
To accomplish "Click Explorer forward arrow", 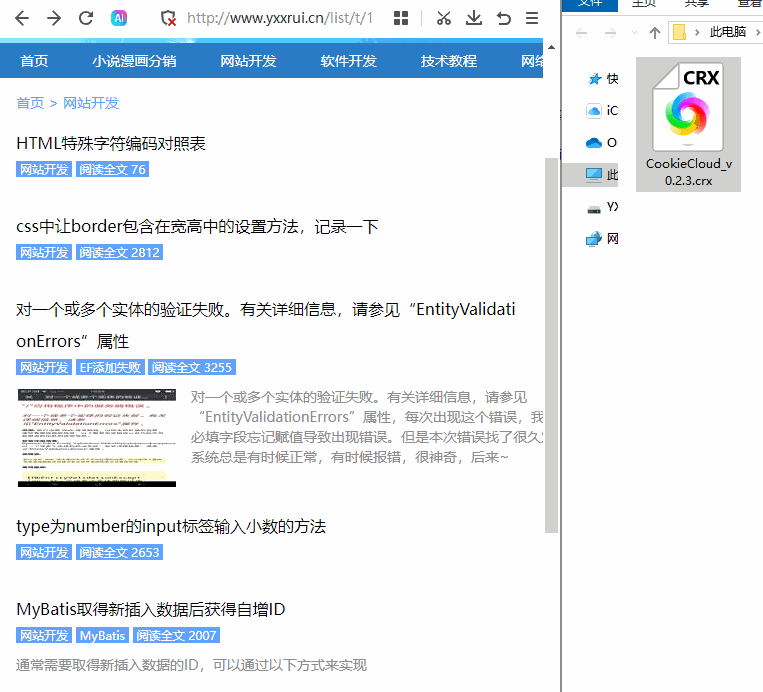I will pos(610,33).
